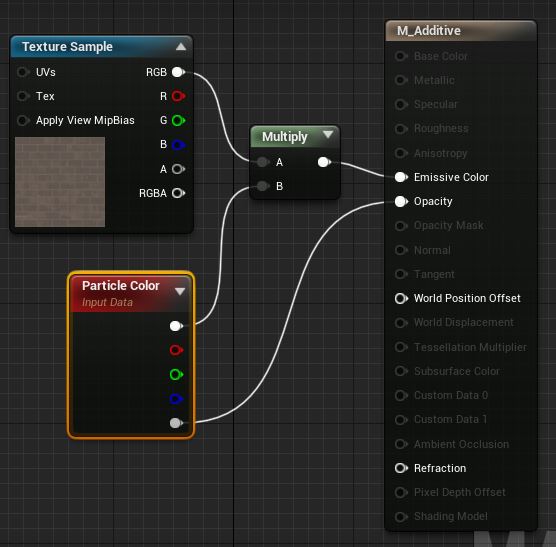Click the 'Emissive Color' label

(451, 177)
